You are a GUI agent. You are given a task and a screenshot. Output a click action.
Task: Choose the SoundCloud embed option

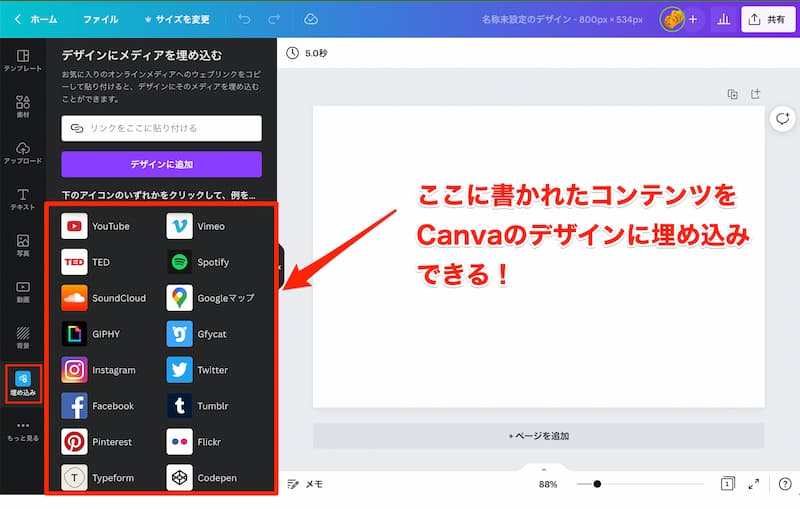(x=104, y=298)
